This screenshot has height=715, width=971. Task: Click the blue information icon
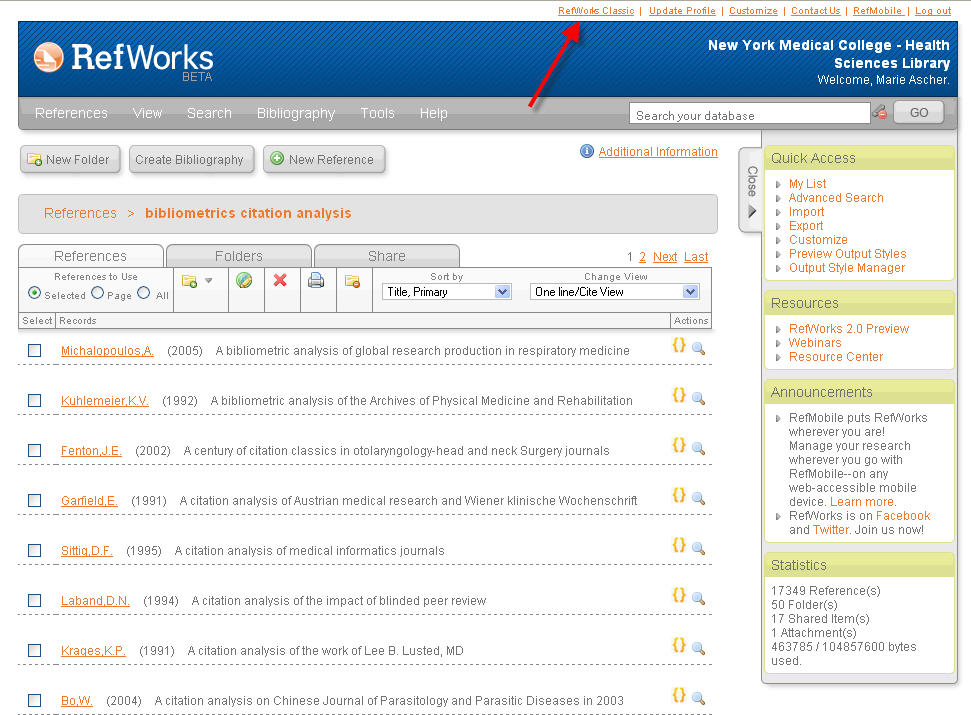(587, 152)
